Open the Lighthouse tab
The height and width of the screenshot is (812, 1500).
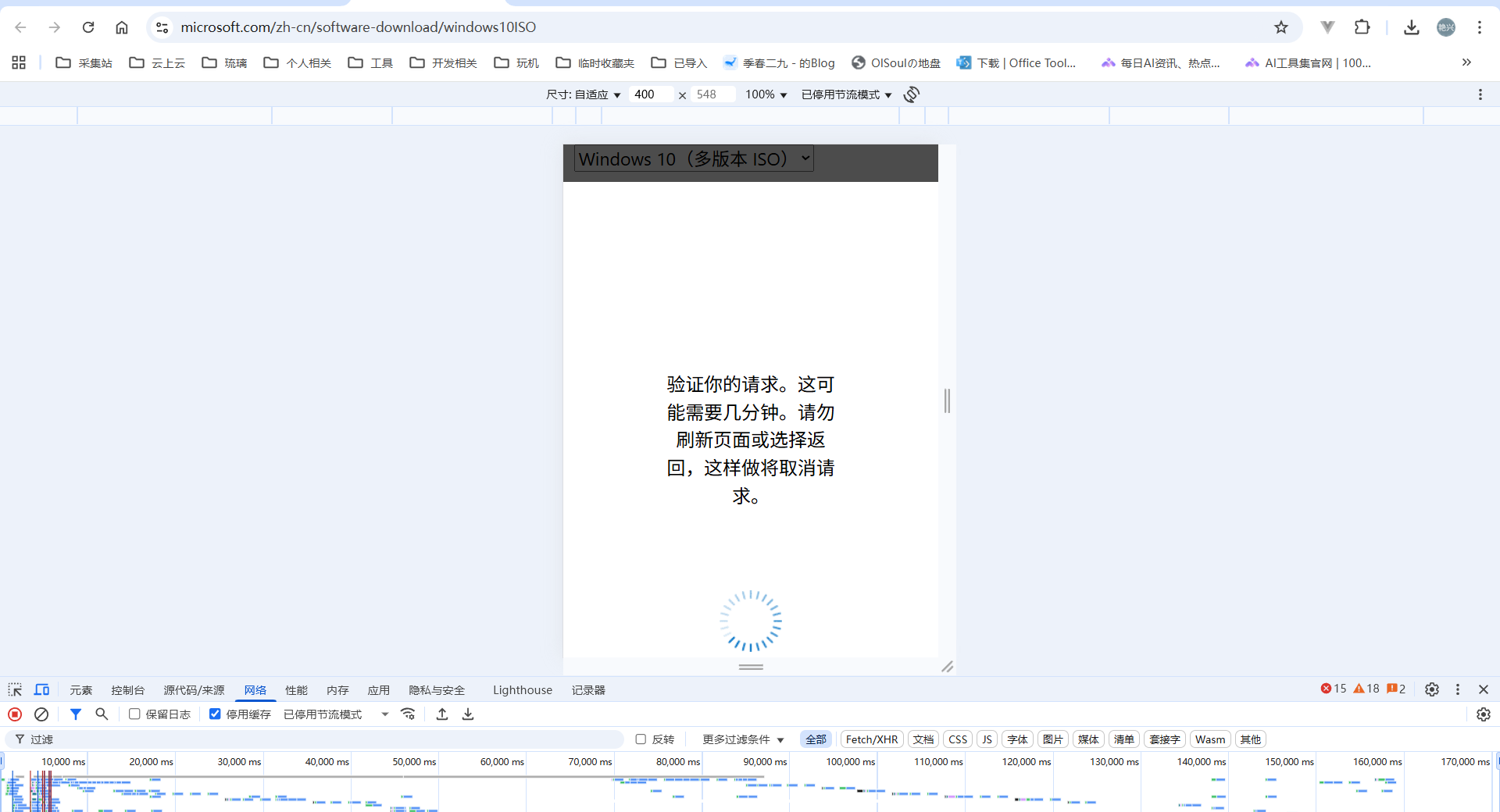pyautogui.click(x=522, y=690)
